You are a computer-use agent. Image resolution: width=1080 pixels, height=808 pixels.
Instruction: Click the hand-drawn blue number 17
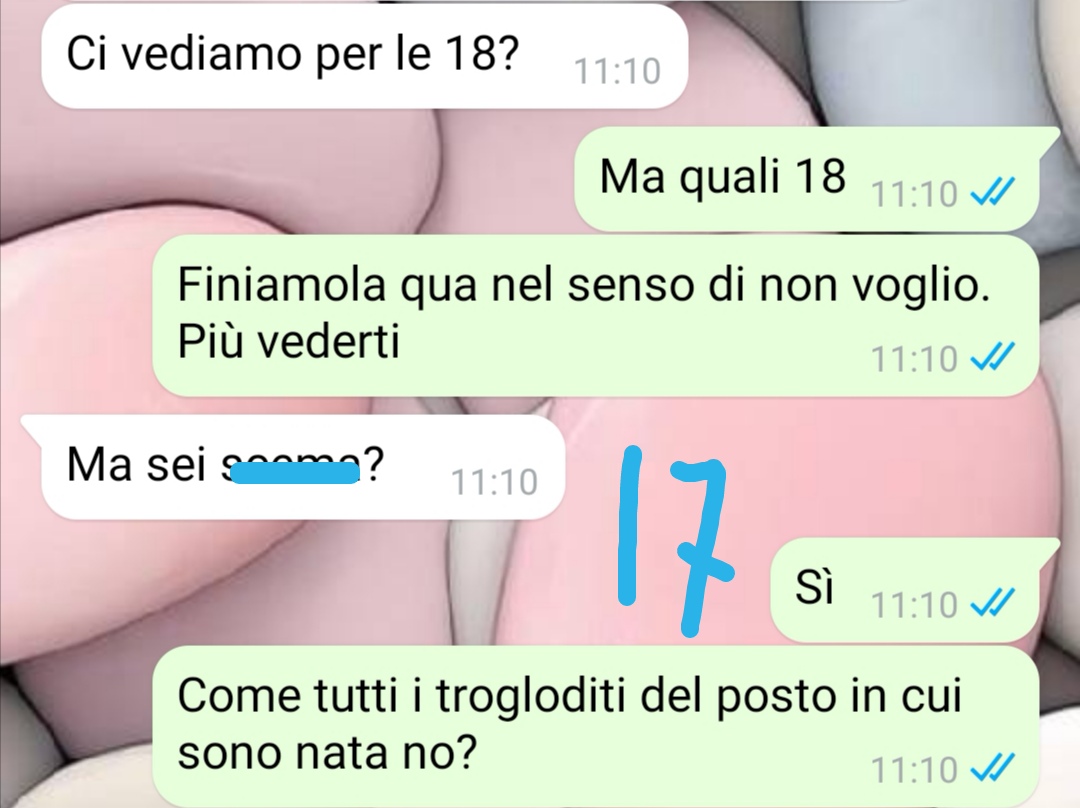tap(676, 539)
